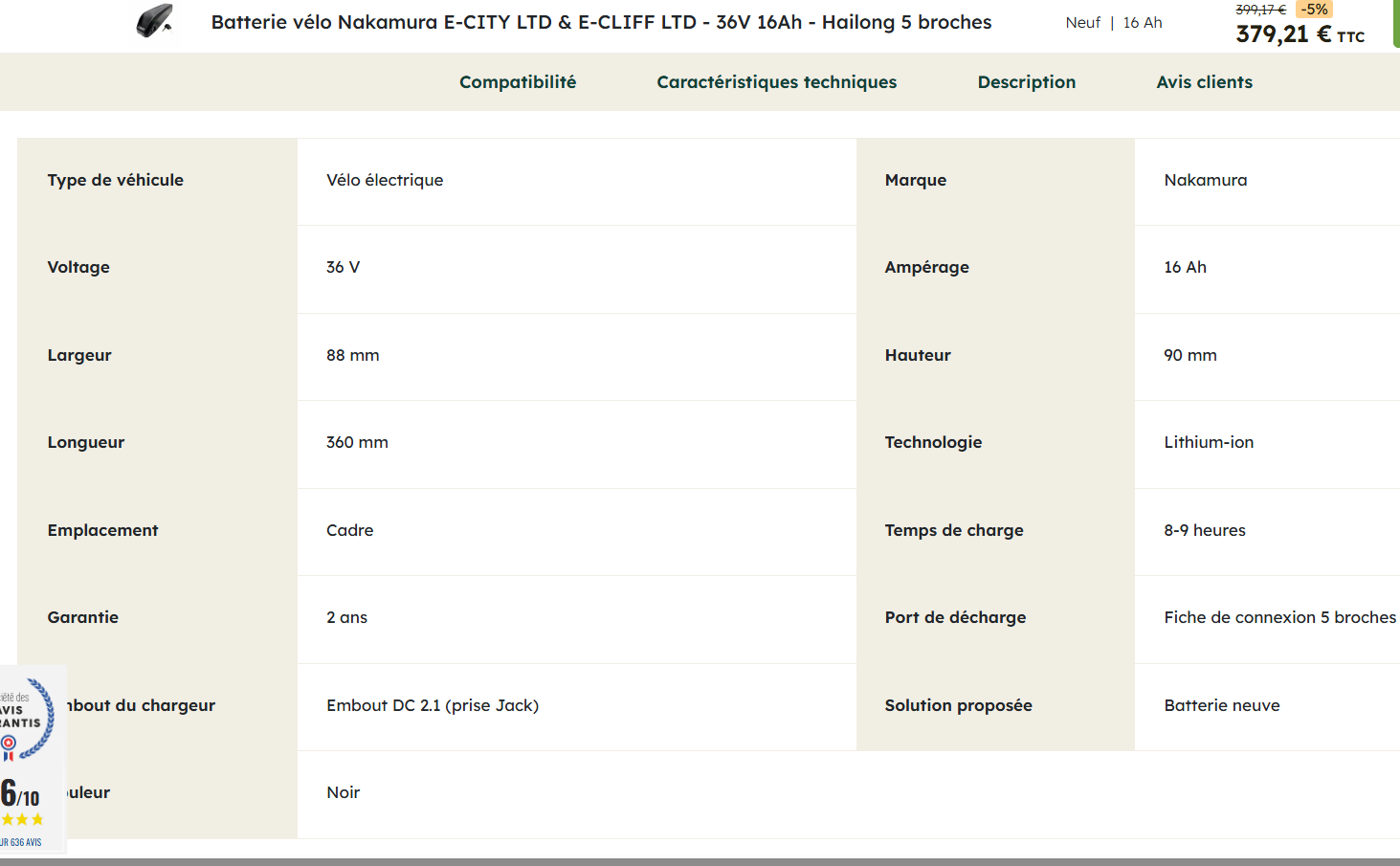Click the battery product thumbnail image

154,21
